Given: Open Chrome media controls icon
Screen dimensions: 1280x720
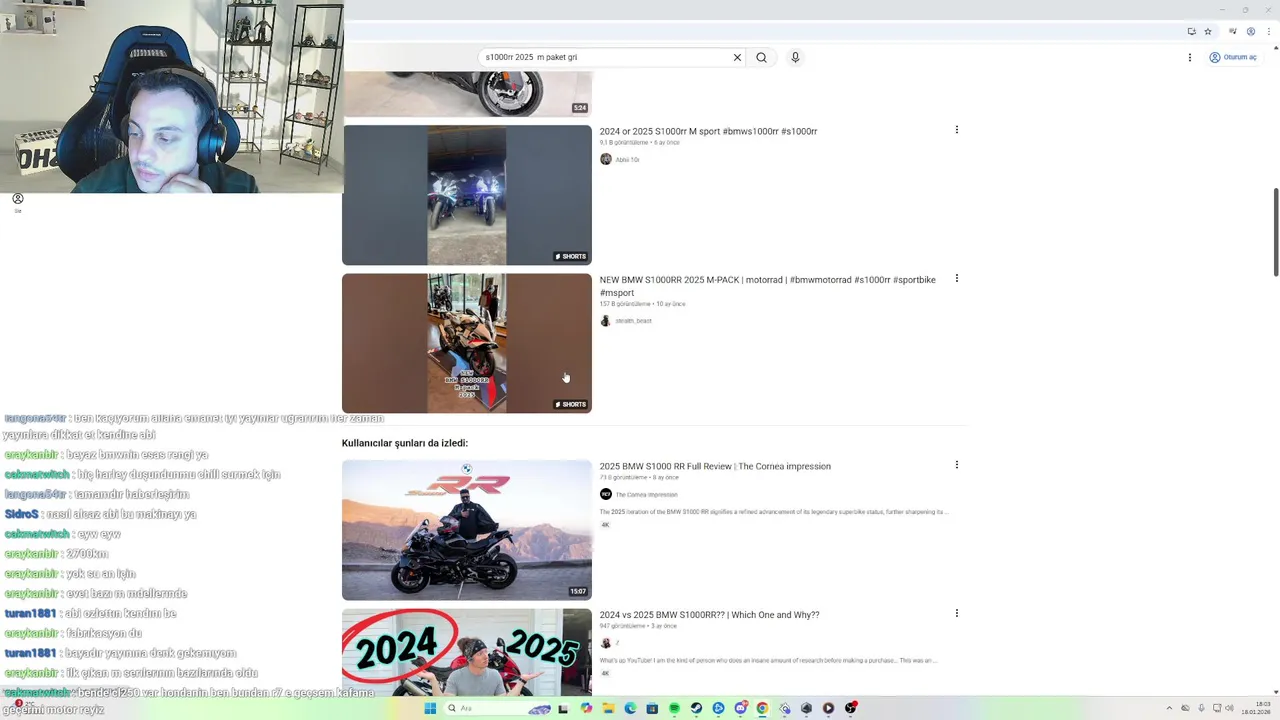Looking at the screenshot, I should tap(1234, 31).
